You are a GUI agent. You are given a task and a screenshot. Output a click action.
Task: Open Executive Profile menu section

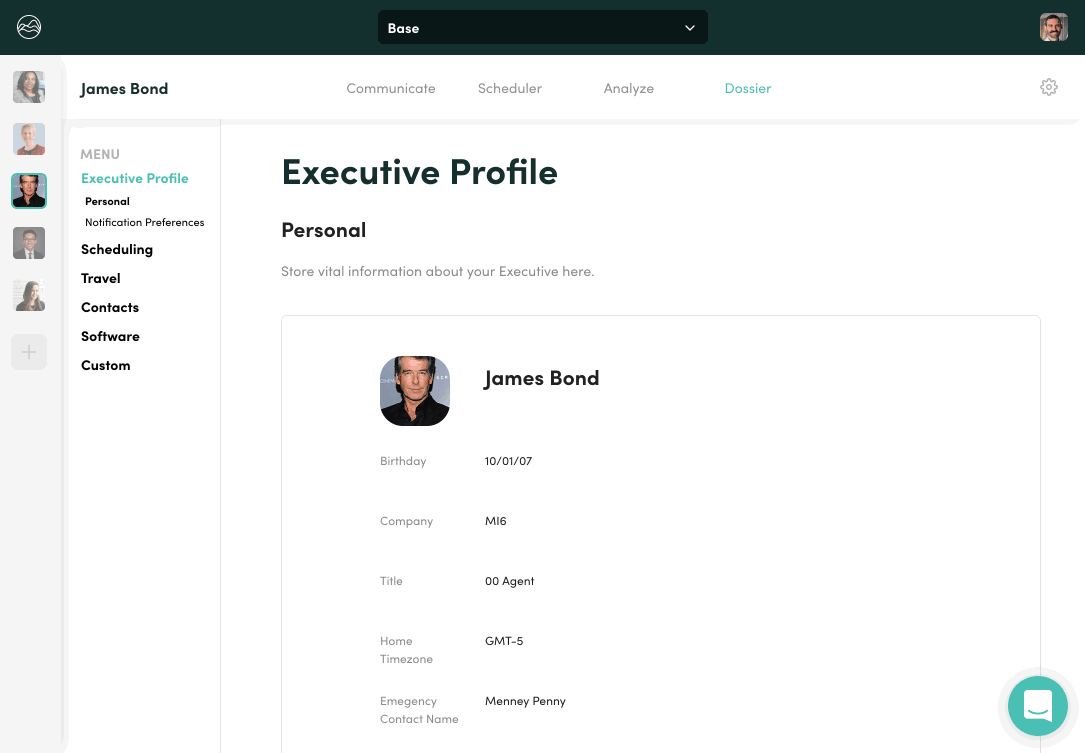click(x=135, y=179)
